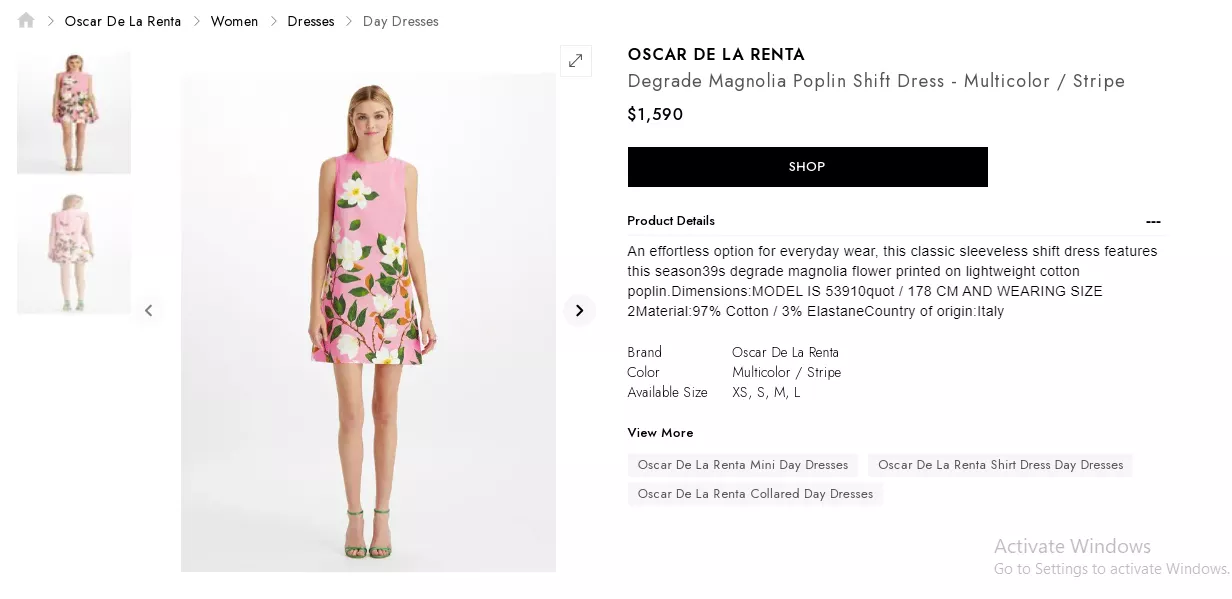This screenshot has height=599, width=1232.
Task: Show previous product image
Action: click(148, 310)
